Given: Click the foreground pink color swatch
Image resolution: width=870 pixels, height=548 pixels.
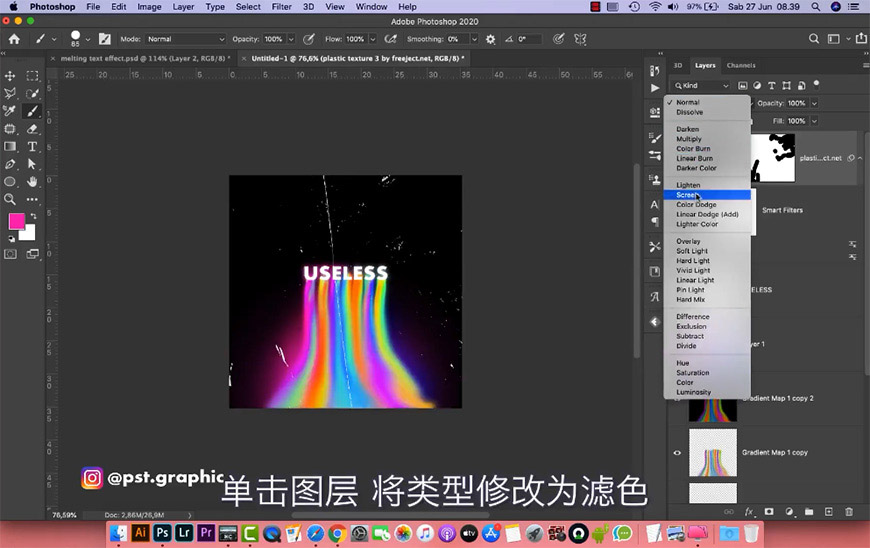Looking at the screenshot, I should point(17,221).
